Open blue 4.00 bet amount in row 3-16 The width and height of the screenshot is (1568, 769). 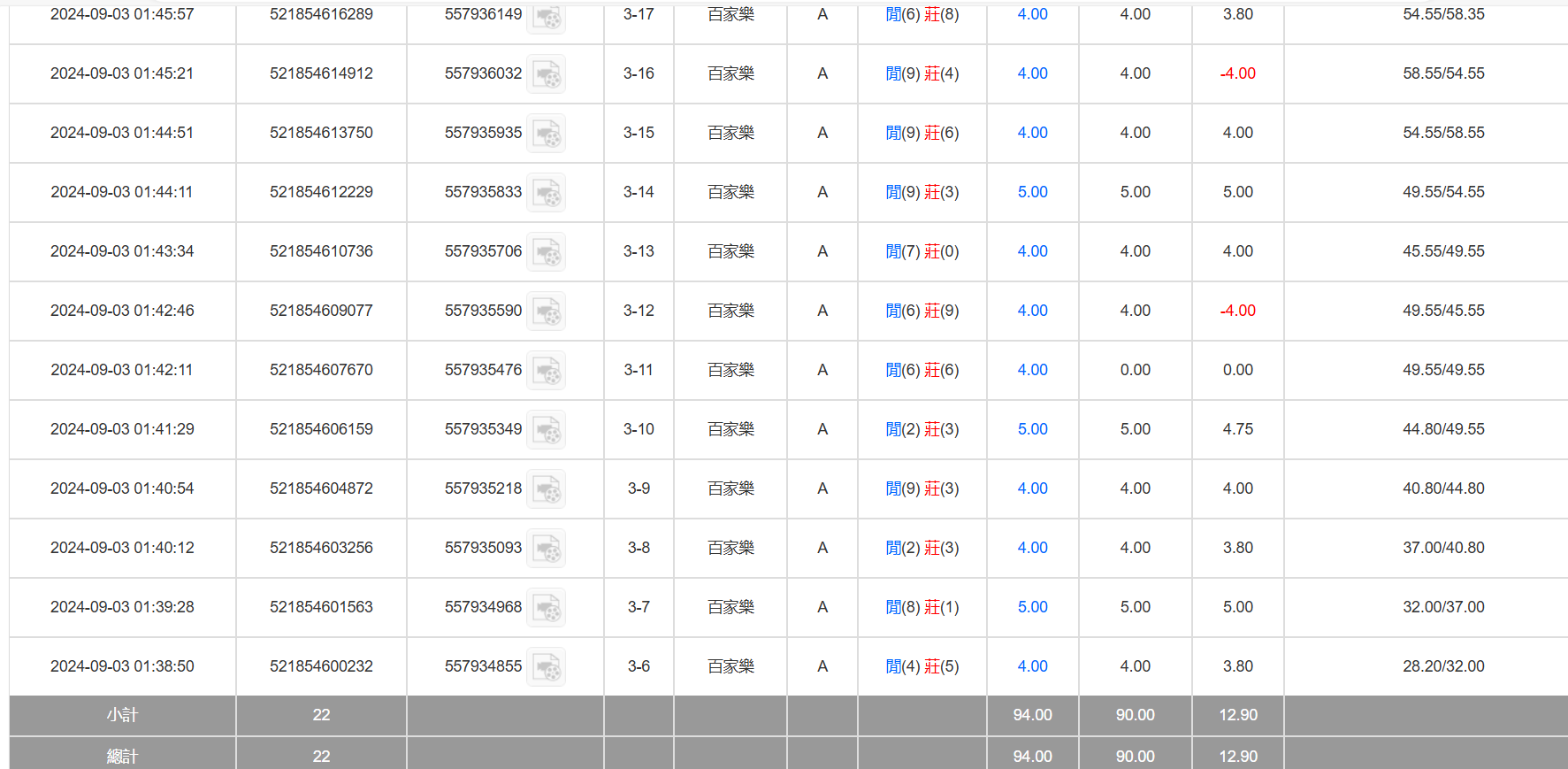click(1032, 73)
